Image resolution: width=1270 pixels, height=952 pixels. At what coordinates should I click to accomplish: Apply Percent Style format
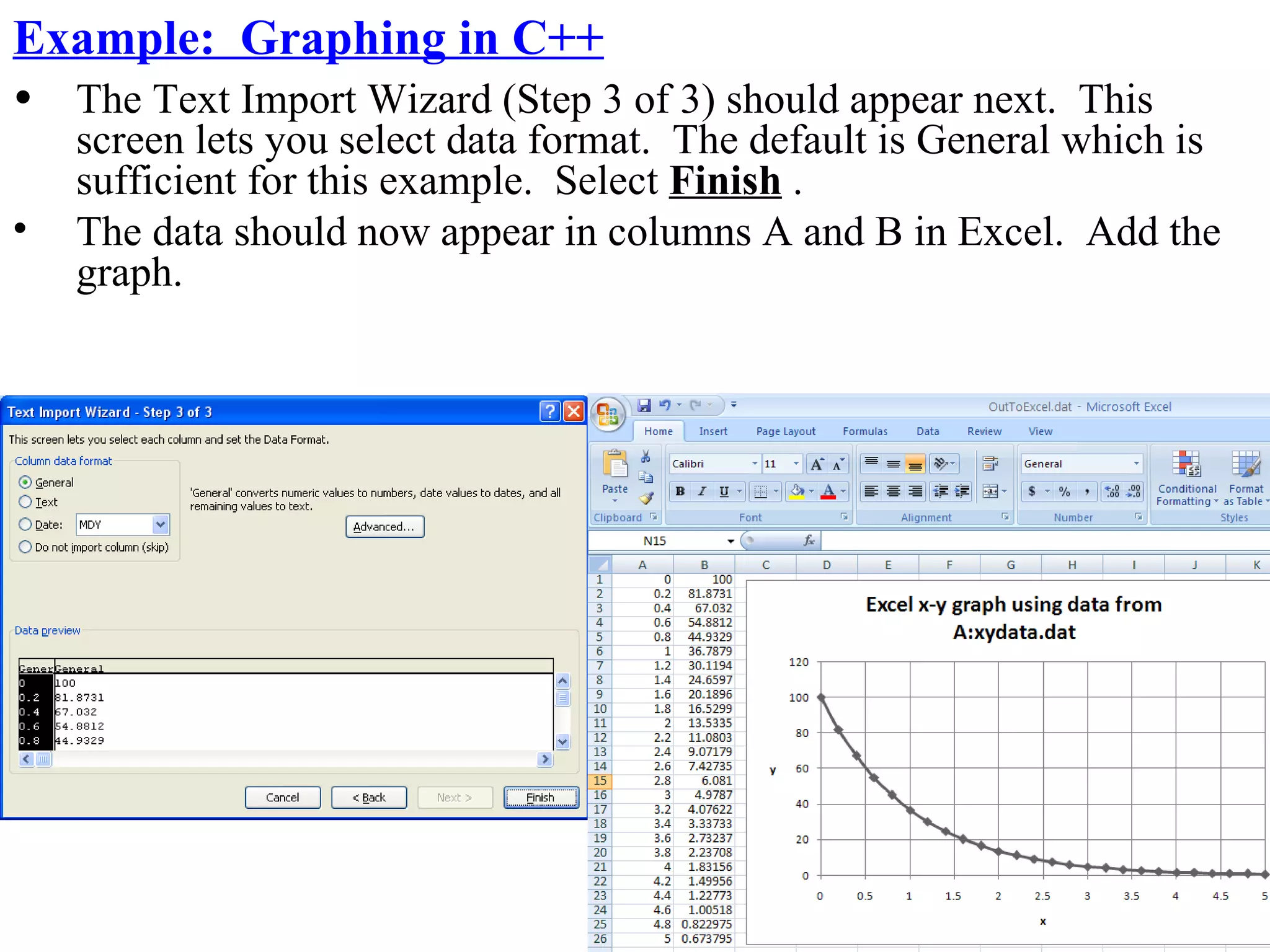[1065, 491]
